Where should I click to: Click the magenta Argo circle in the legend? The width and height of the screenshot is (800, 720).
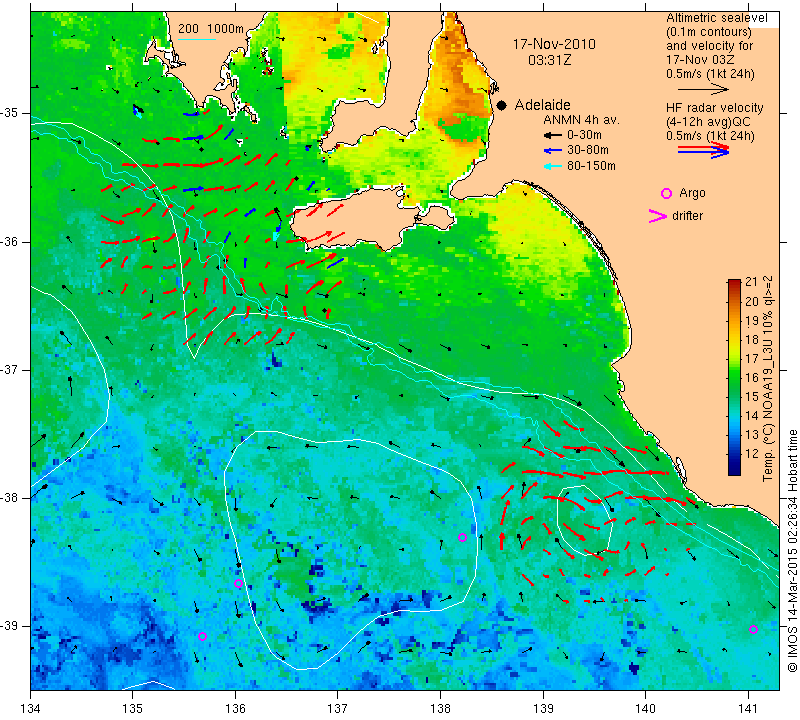click(666, 193)
